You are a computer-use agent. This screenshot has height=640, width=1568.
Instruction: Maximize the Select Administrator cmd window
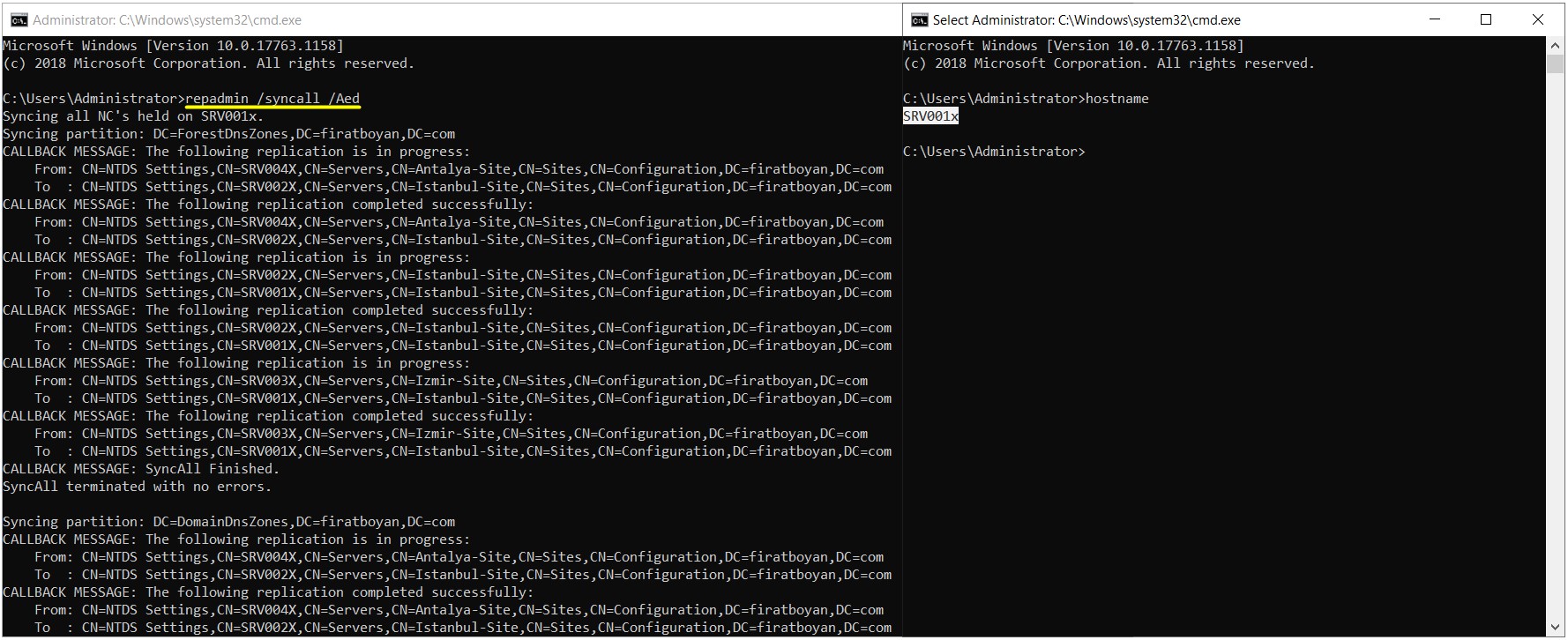click(x=1486, y=19)
